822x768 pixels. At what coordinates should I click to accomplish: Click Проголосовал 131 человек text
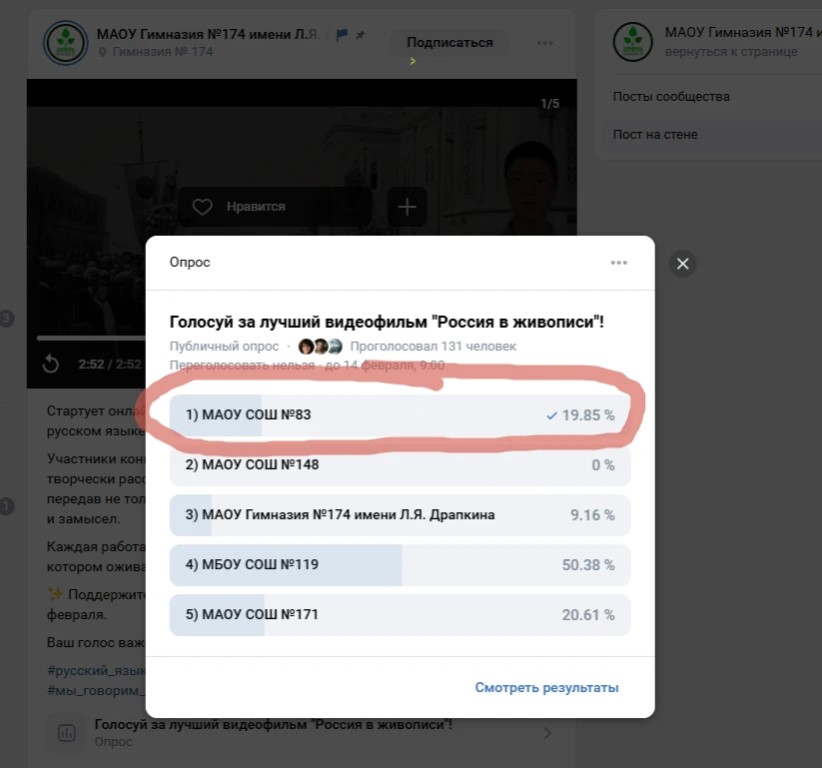coord(433,346)
